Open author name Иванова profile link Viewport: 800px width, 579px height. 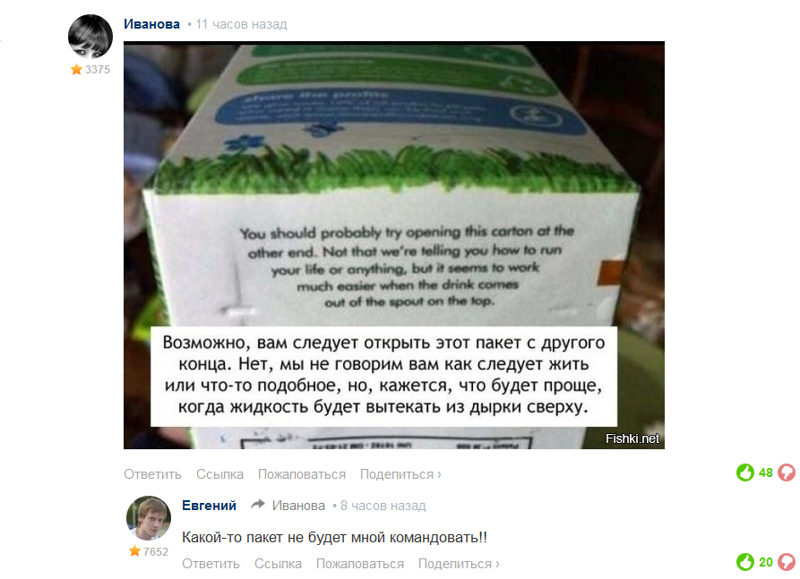coord(152,24)
